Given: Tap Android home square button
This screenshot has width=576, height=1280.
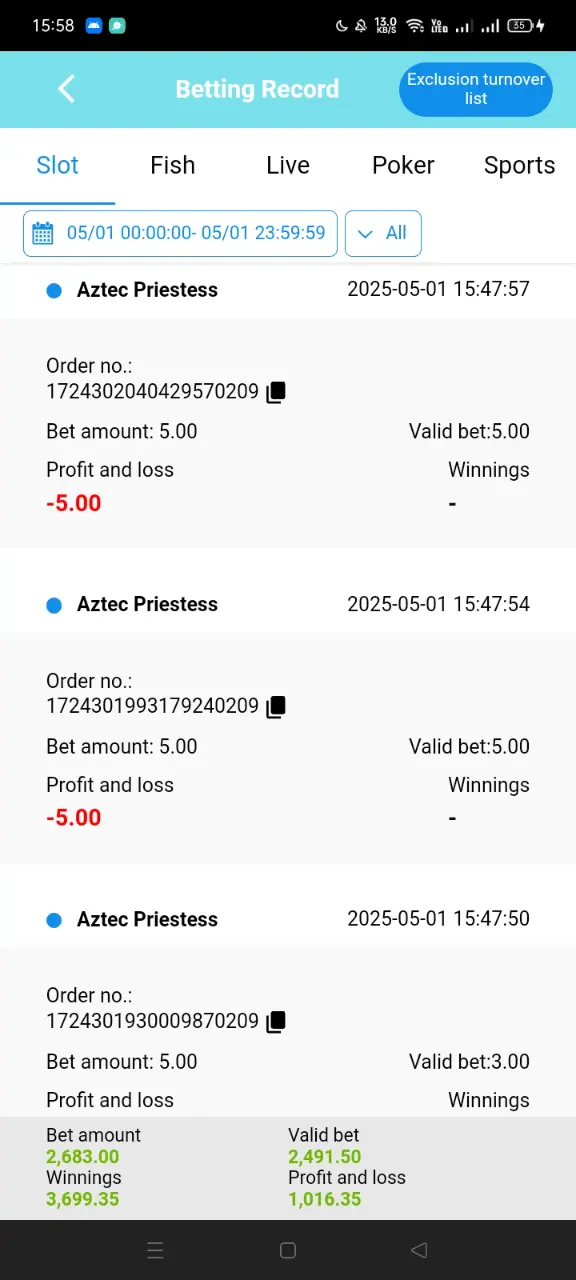Looking at the screenshot, I should (288, 1250).
